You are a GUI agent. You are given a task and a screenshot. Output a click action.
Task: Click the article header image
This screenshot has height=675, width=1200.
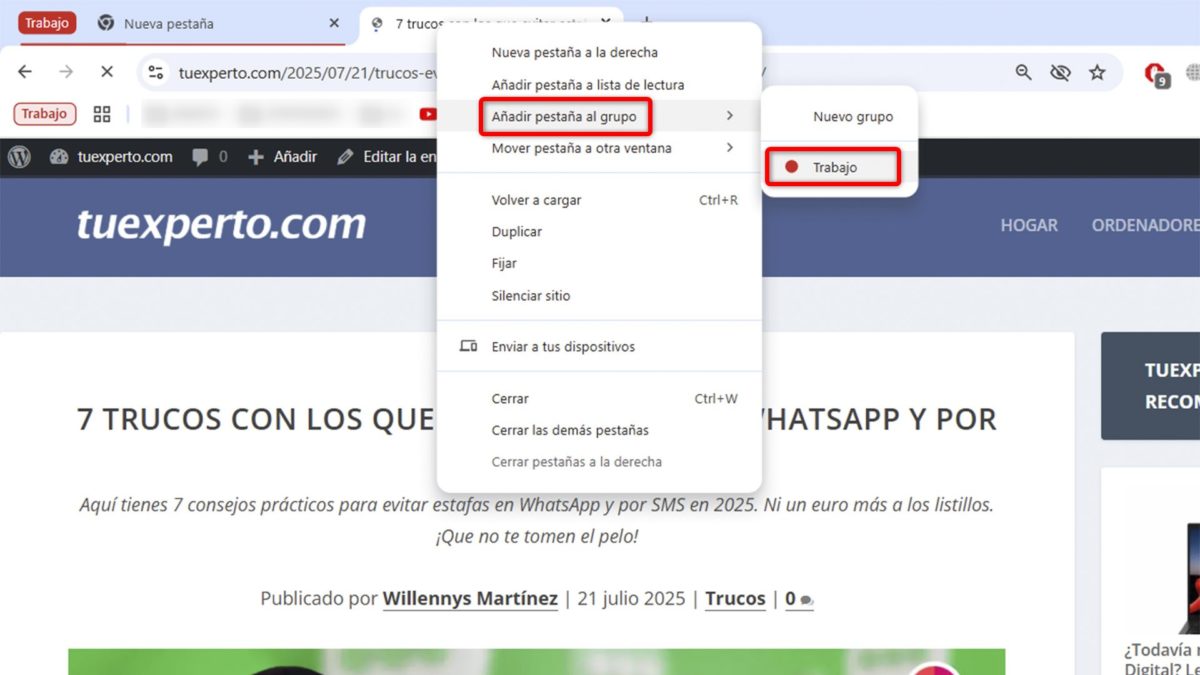point(536,661)
